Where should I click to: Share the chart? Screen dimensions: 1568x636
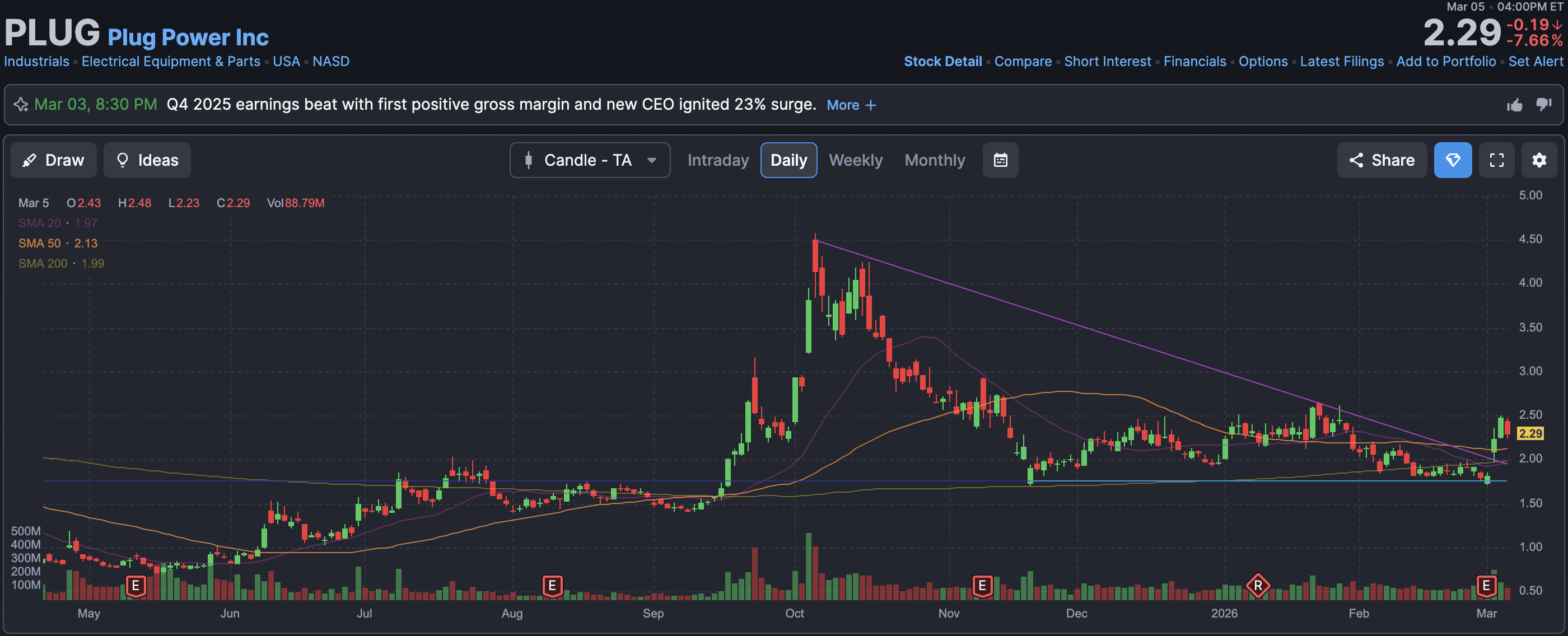coord(1381,160)
